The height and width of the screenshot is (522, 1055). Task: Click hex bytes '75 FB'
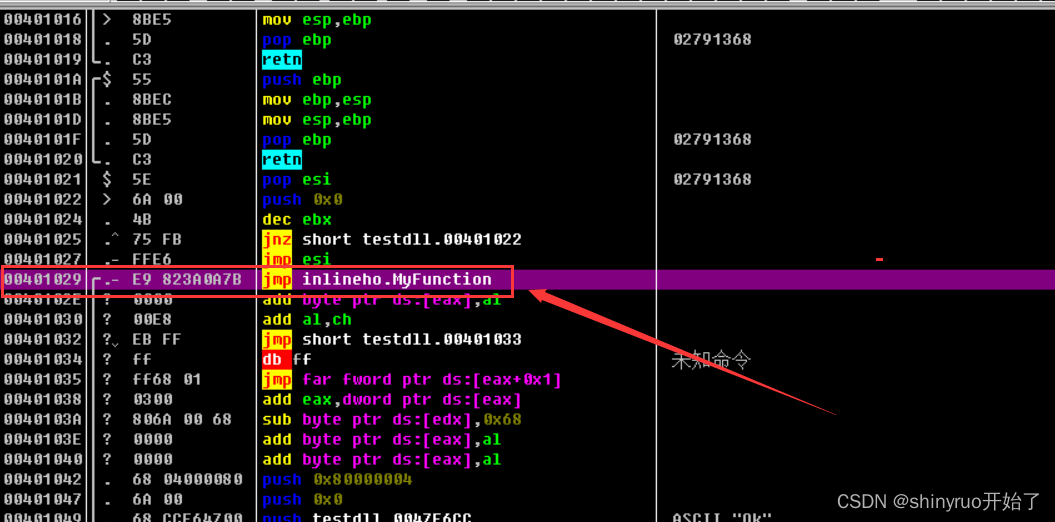[x=157, y=239]
